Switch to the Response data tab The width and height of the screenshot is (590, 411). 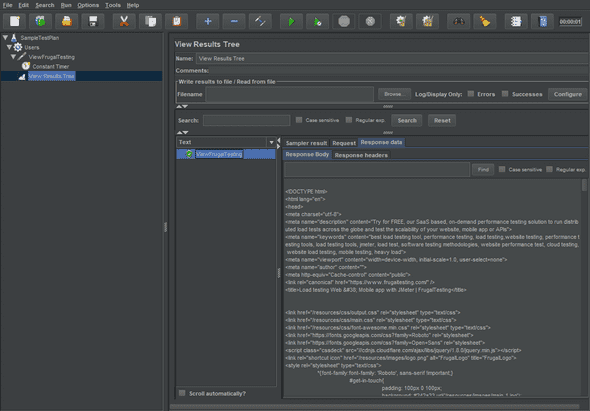tap(381, 142)
